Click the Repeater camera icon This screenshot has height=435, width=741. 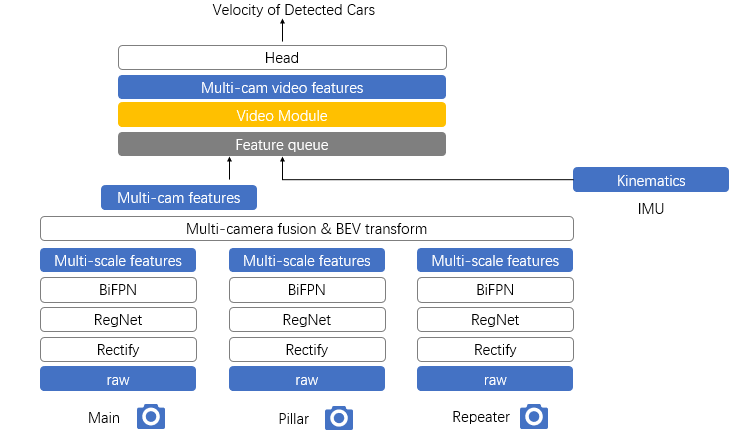point(534,416)
